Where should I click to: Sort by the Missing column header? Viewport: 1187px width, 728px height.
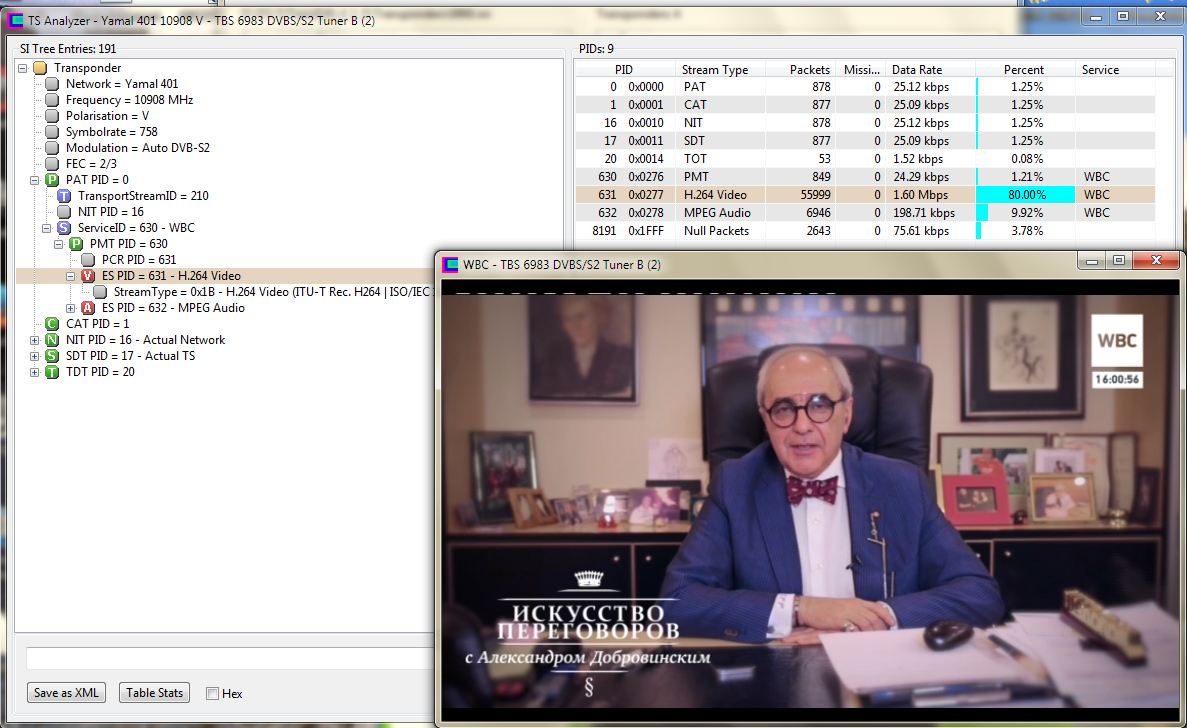861,70
